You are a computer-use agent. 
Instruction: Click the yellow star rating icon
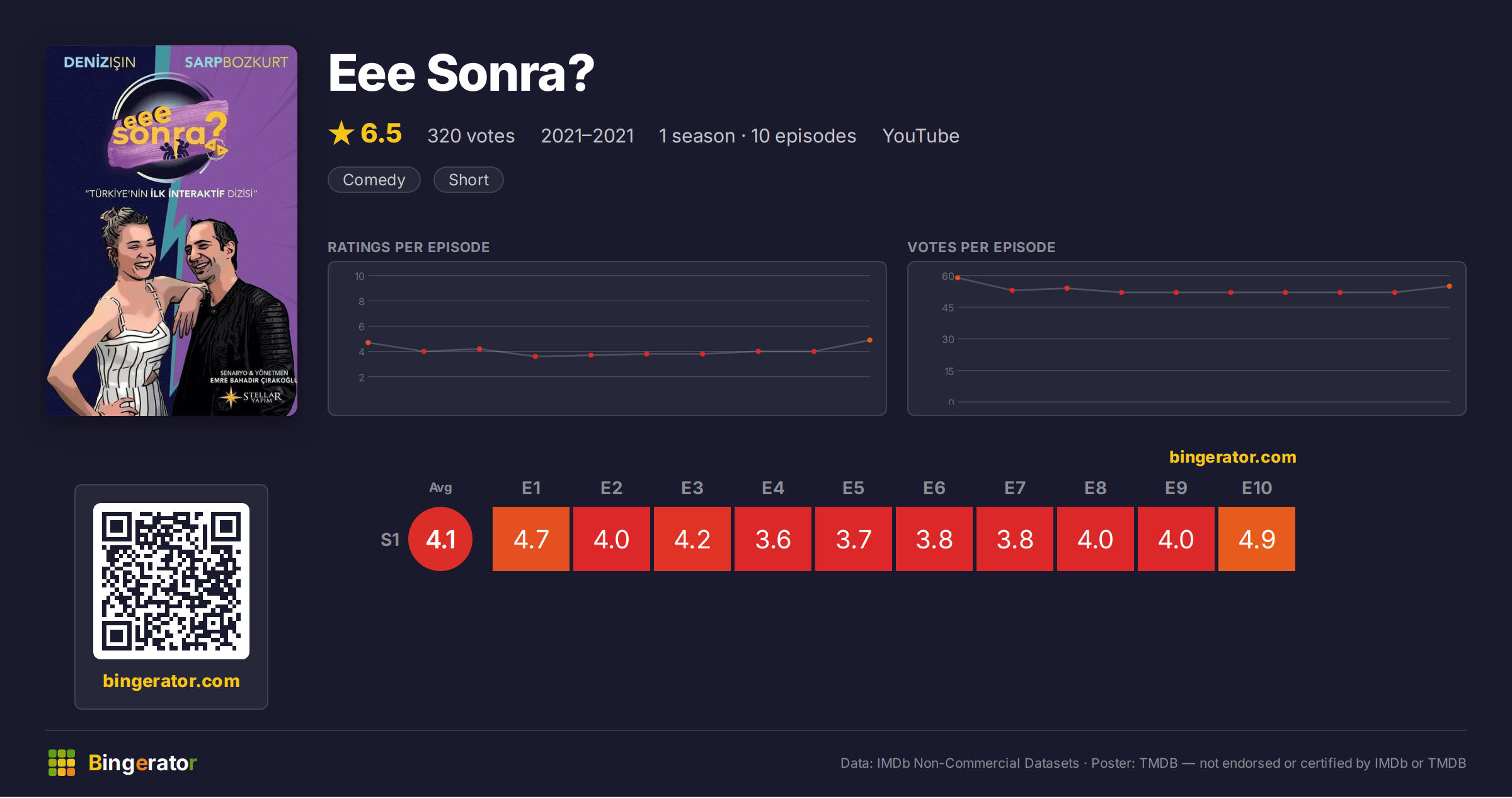(x=341, y=133)
